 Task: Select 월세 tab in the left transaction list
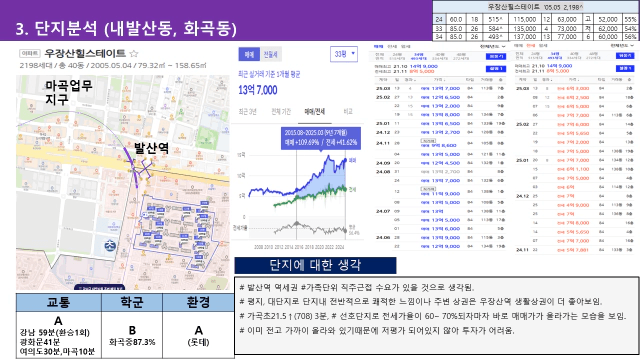tap(405, 47)
